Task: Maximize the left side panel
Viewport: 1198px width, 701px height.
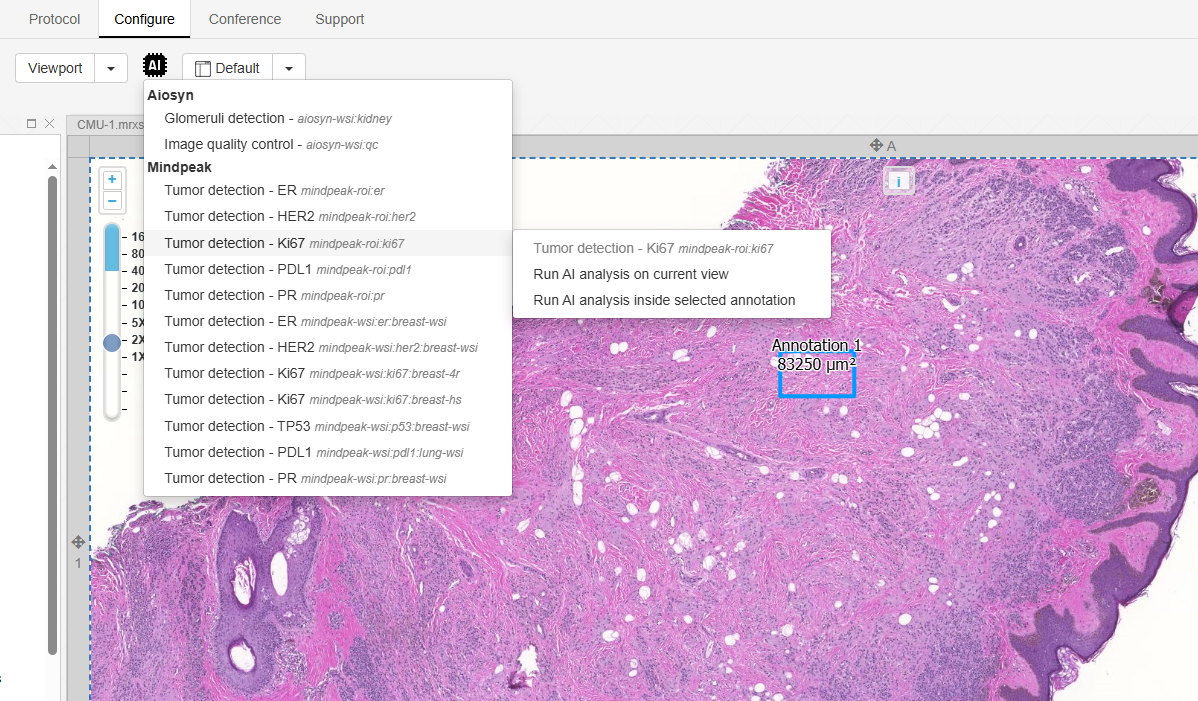Action: point(31,123)
